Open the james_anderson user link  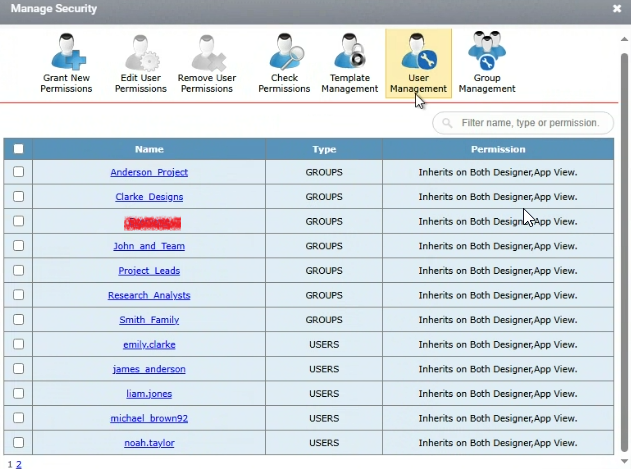pyautogui.click(x=149, y=369)
